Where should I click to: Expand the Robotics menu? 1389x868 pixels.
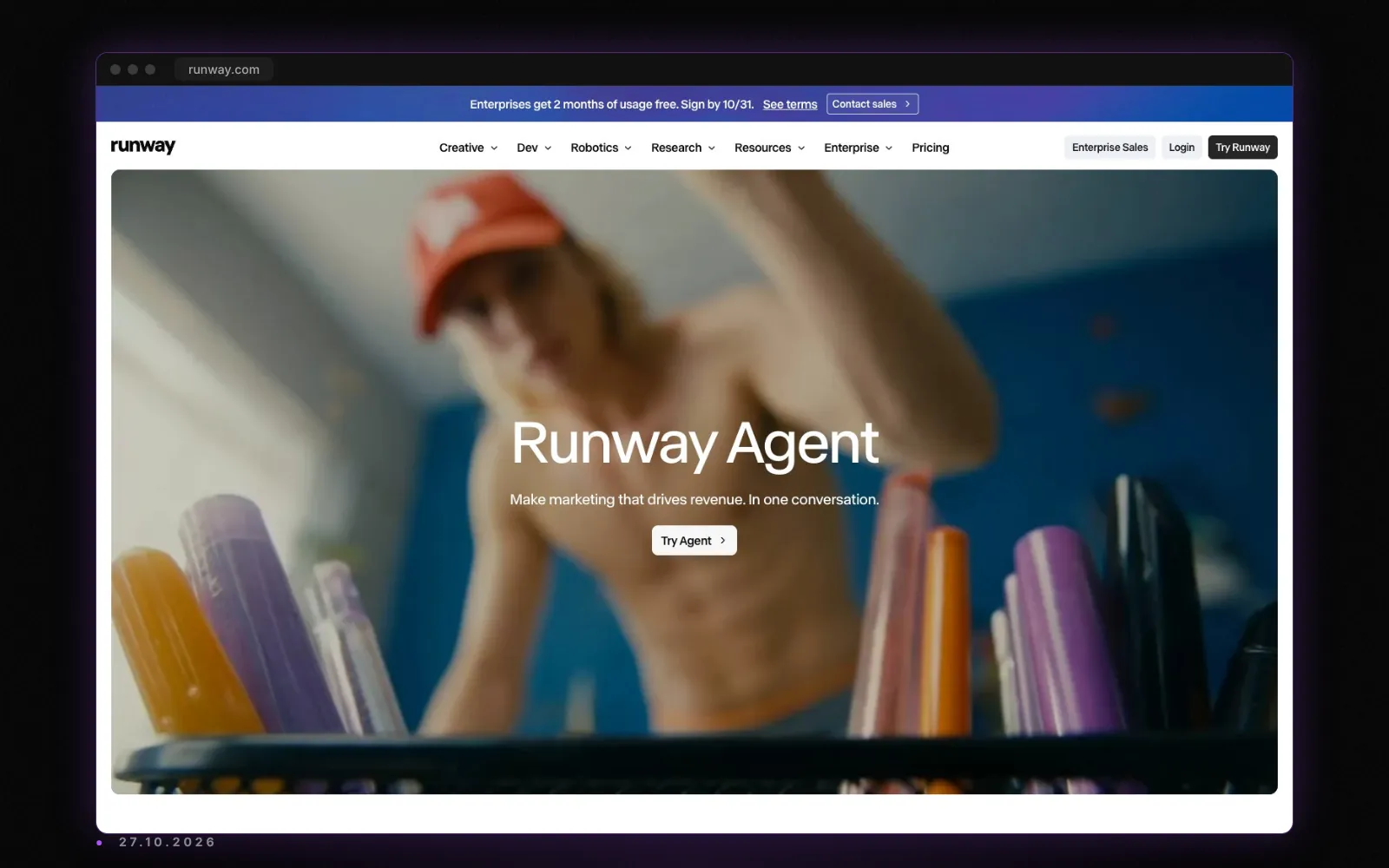click(601, 148)
